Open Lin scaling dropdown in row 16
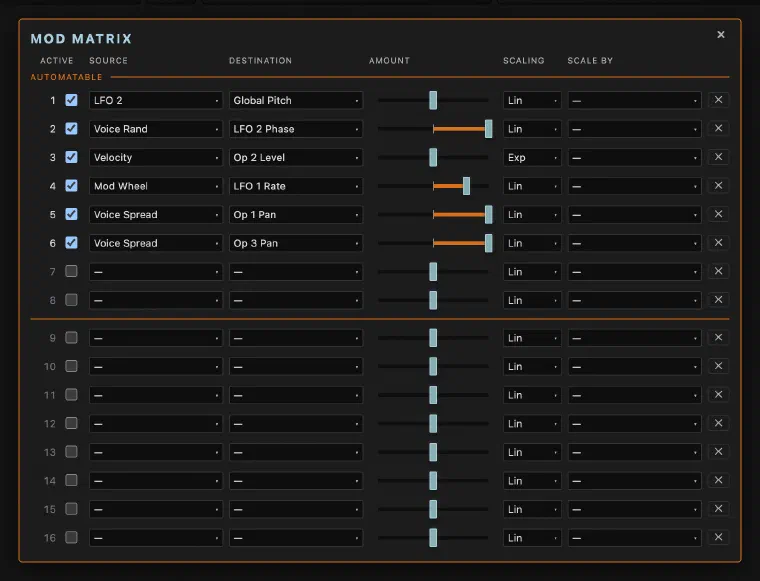The image size is (760, 581). pos(532,538)
